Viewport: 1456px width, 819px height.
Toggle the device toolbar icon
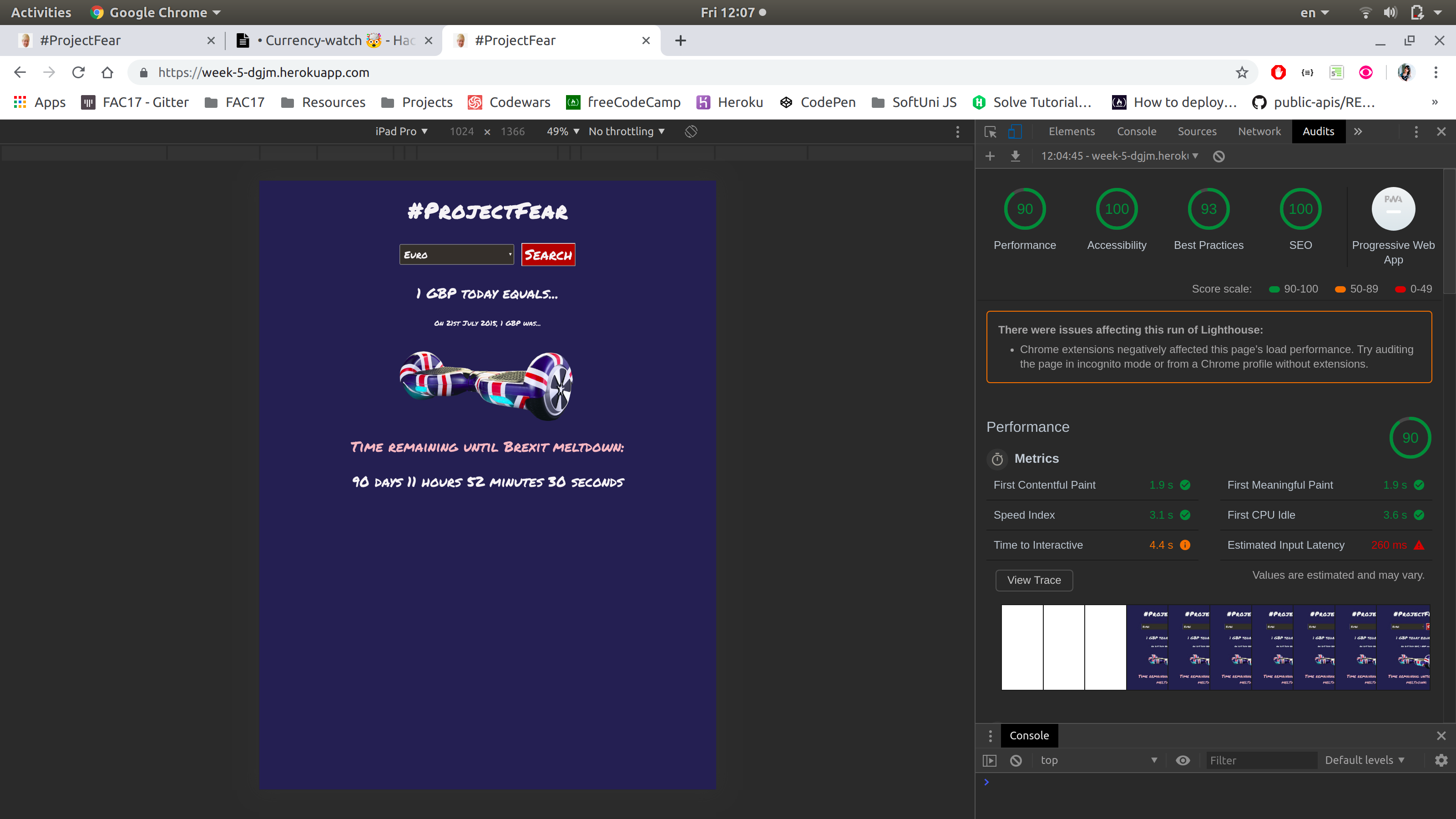(x=1015, y=131)
